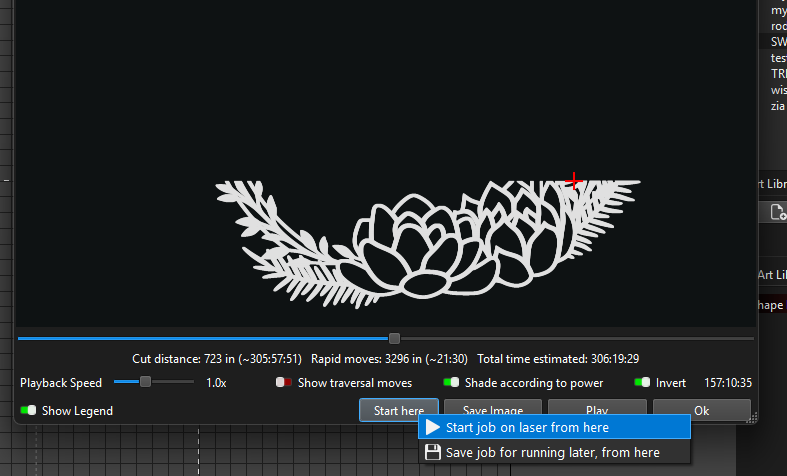Enable Show traversal moves toggle
This screenshot has height=476, width=787.
click(x=284, y=382)
